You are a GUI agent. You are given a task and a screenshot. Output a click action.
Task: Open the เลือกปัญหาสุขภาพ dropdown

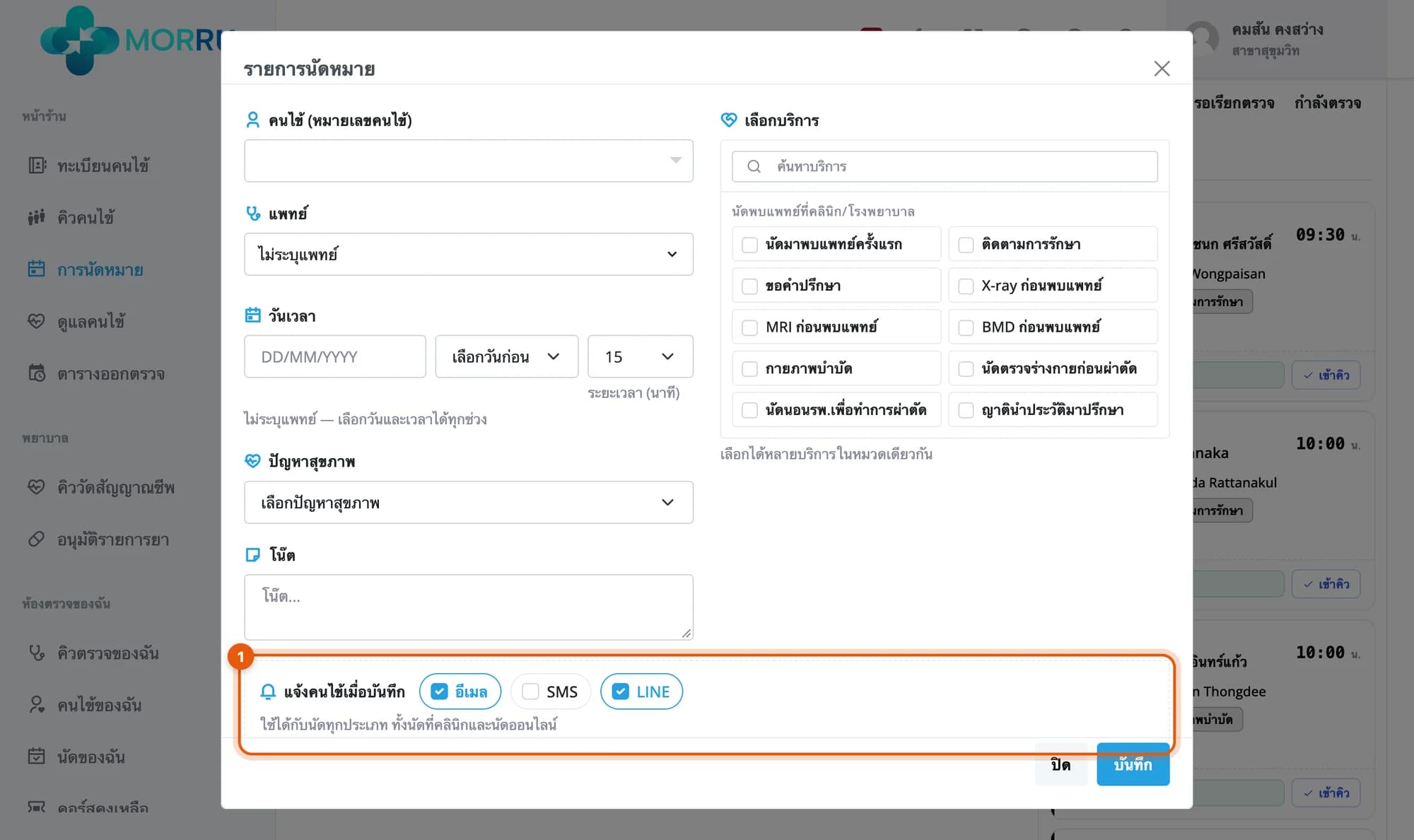[469, 503]
